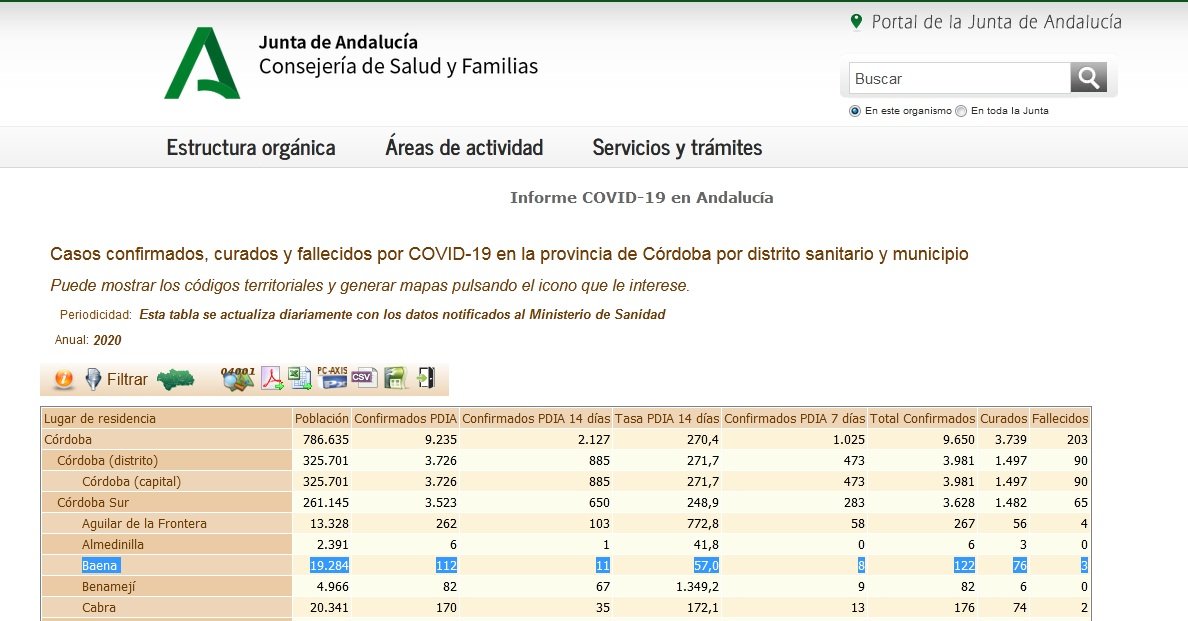Image resolution: width=1188 pixels, height=621 pixels.
Task: Enable the 'En este organismo' search option
Action: coord(854,111)
